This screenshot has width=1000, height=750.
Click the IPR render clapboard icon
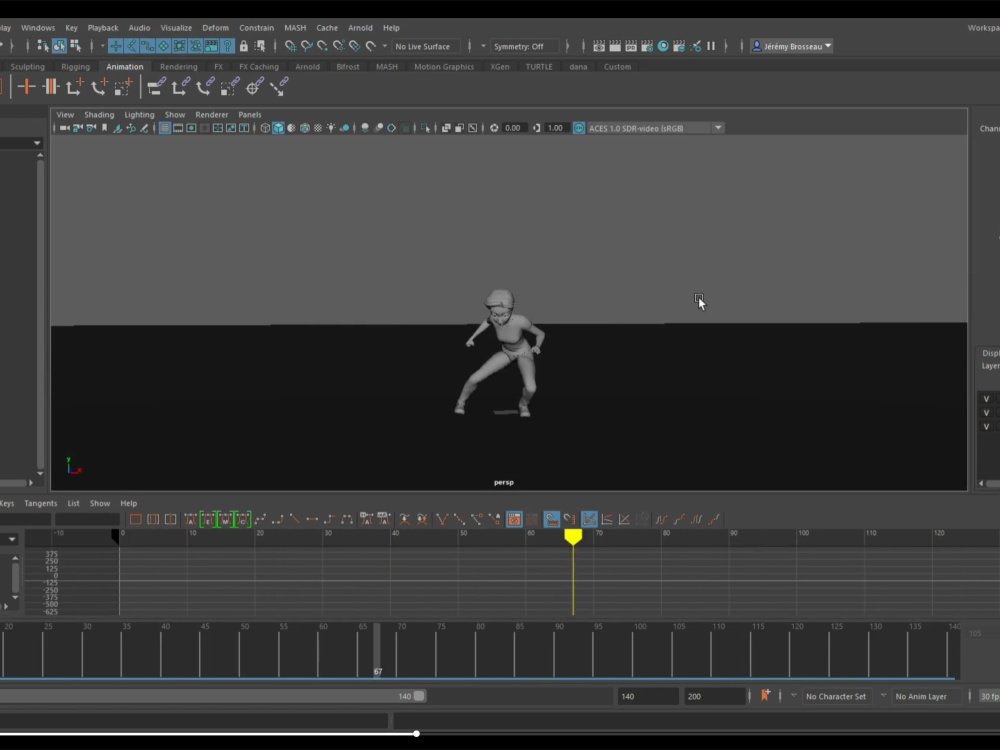click(631, 46)
